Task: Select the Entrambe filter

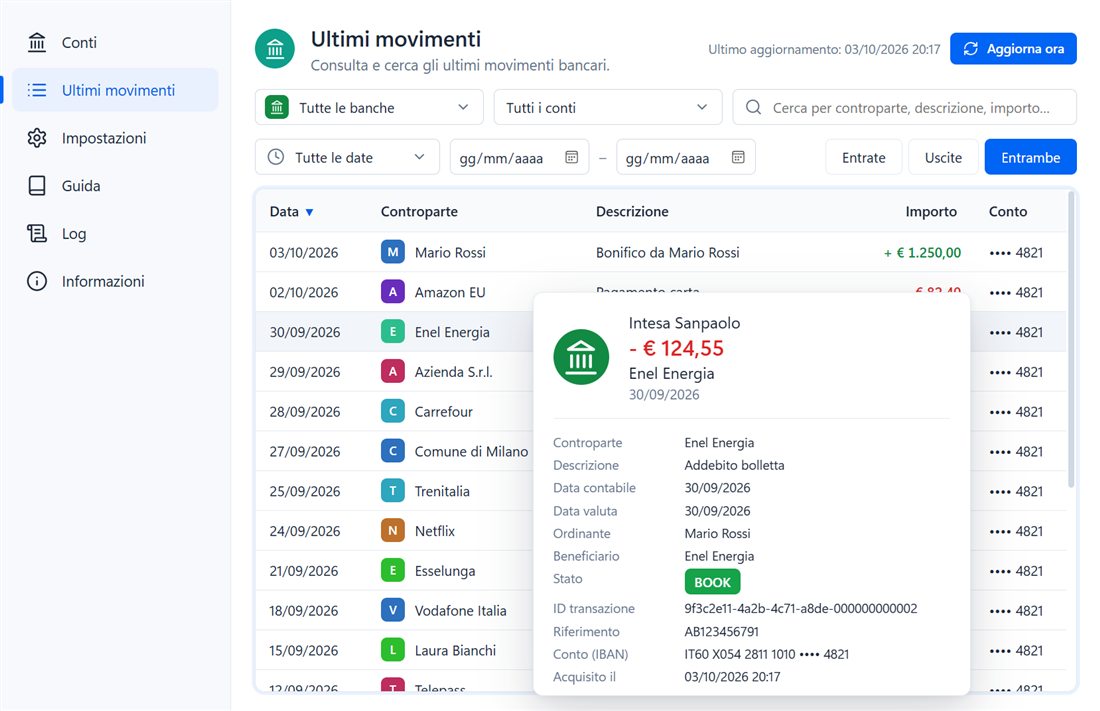Action: pos(1031,157)
